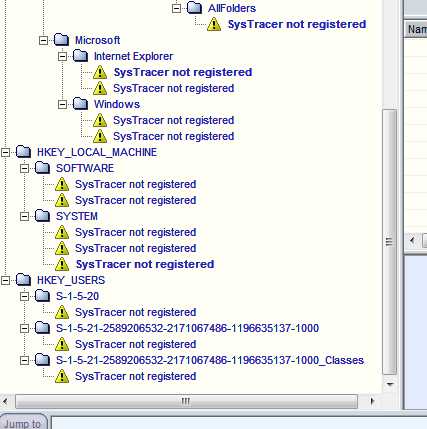Click the AllFolders folder icon
The width and height of the screenshot is (427, 429).
pos(194,8)
